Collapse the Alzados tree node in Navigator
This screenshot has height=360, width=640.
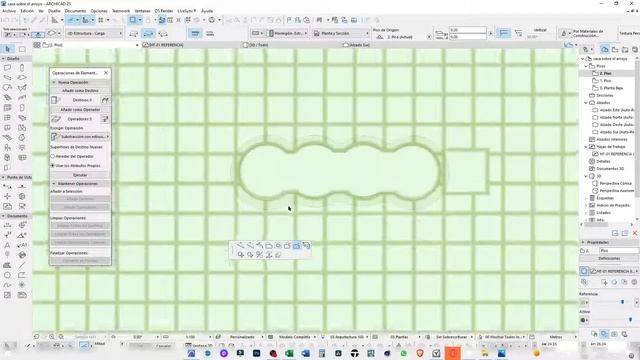click(x=586, y=103)
